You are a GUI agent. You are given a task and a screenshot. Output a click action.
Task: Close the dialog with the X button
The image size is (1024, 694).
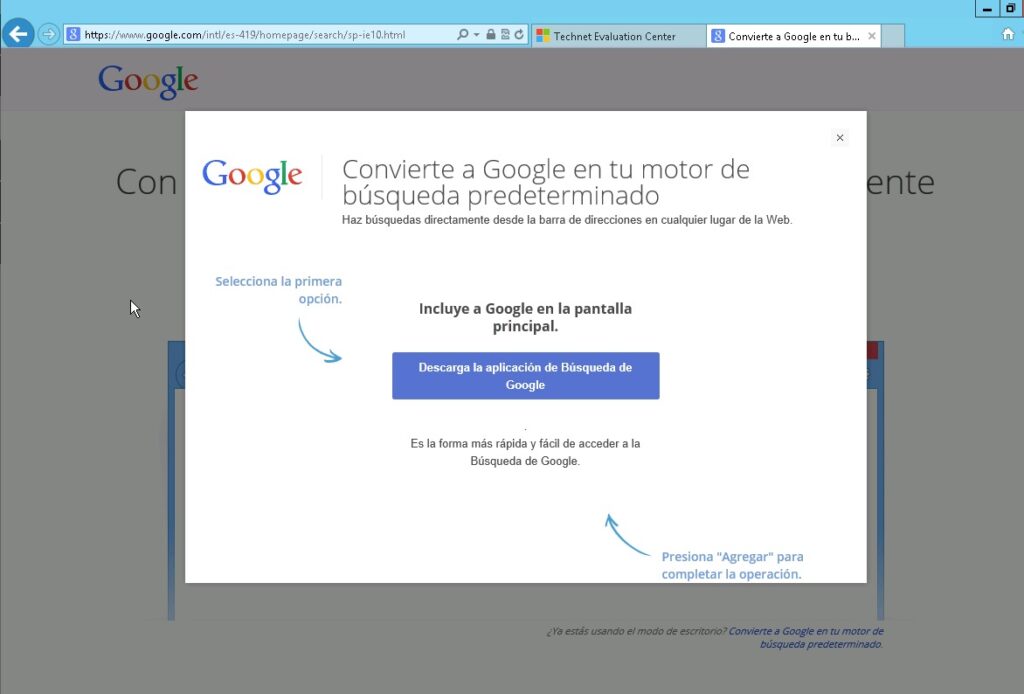click(x=840, y=138)
